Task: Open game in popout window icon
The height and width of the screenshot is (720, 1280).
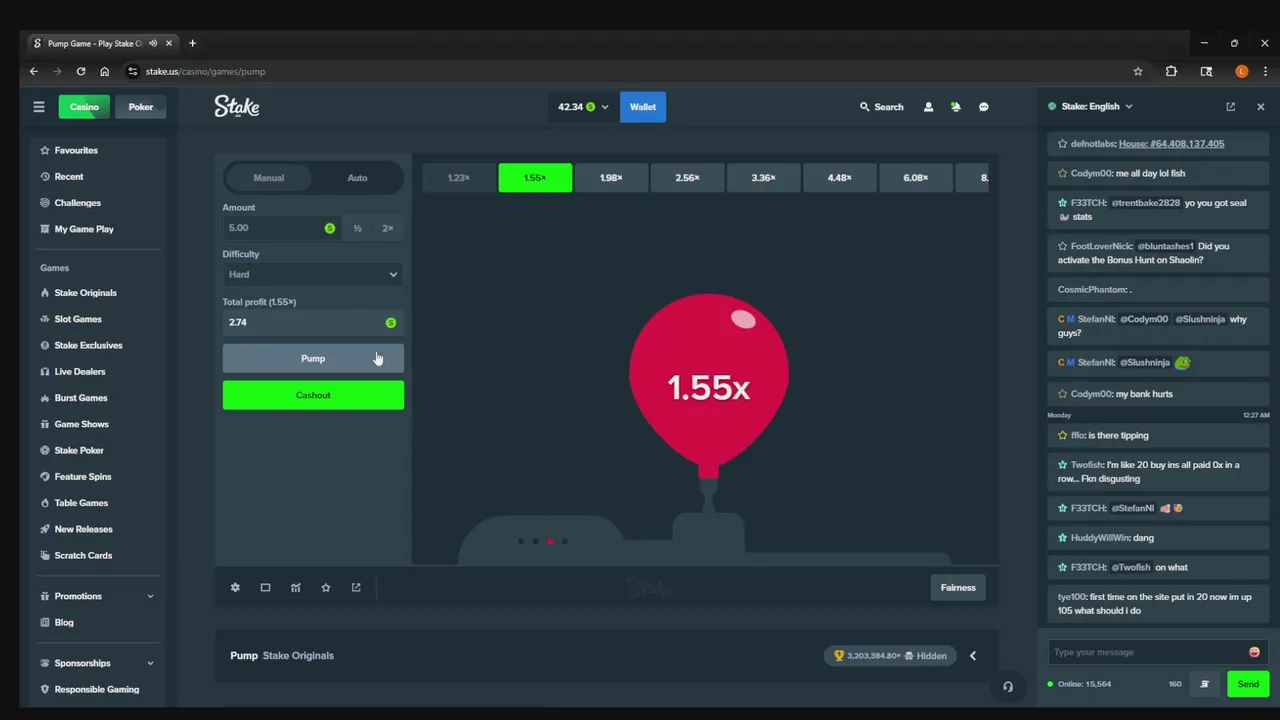Action: click(356, 588)
